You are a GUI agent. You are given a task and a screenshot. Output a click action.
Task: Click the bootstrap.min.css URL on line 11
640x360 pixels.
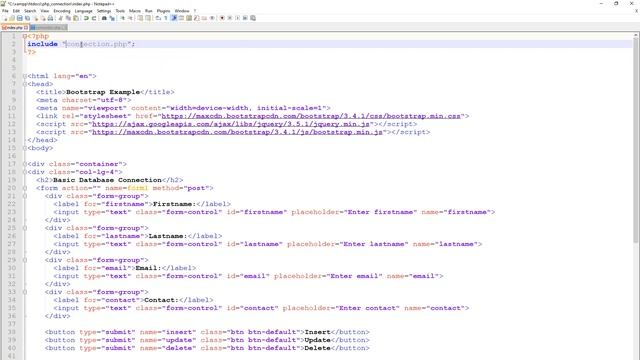[x=311, y=116]
